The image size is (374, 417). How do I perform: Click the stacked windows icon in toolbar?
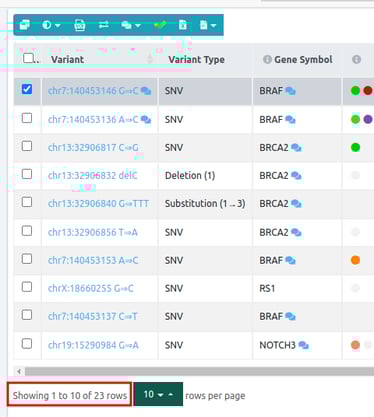point(25,25)
